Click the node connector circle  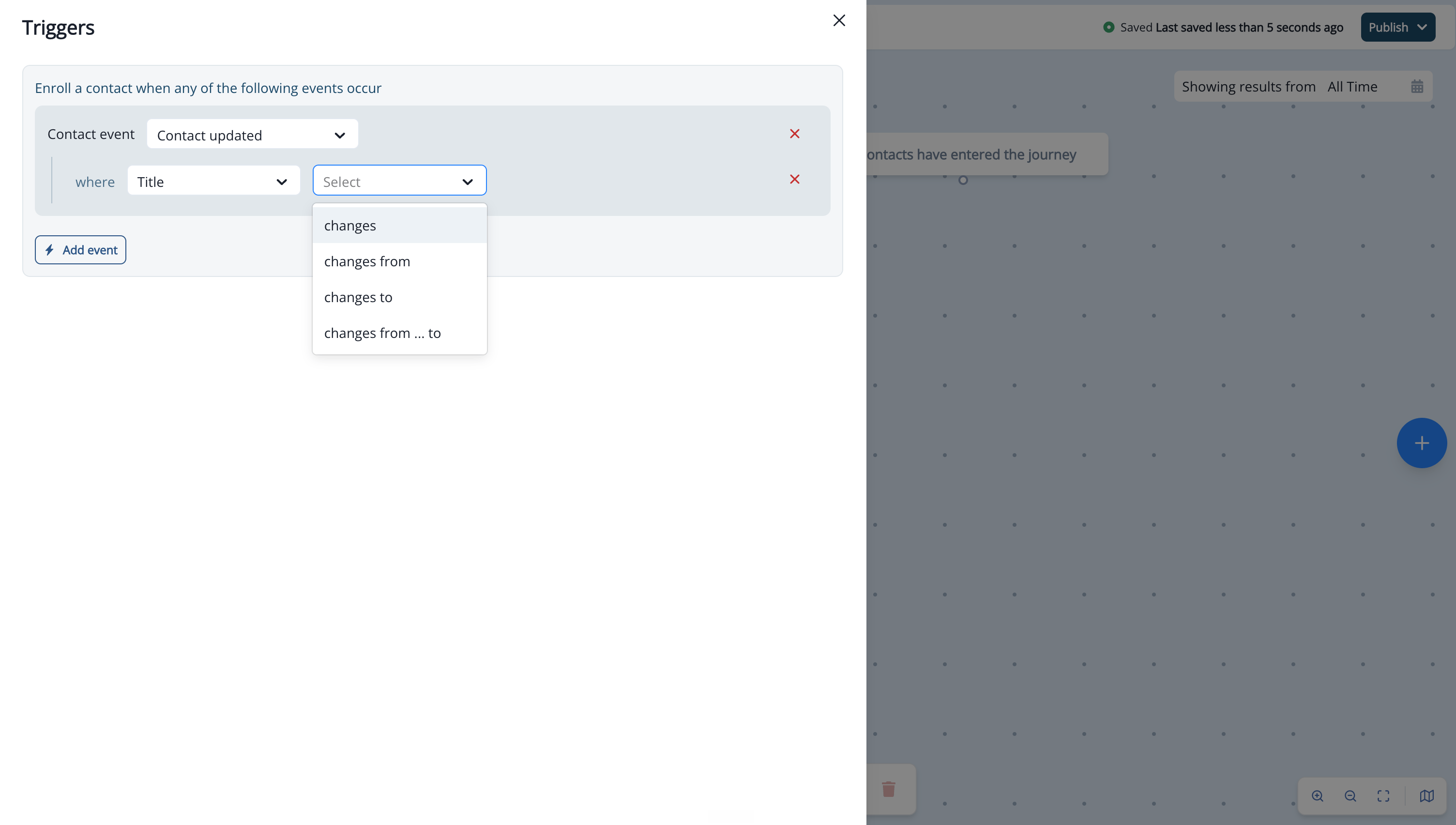pos(963,180)
